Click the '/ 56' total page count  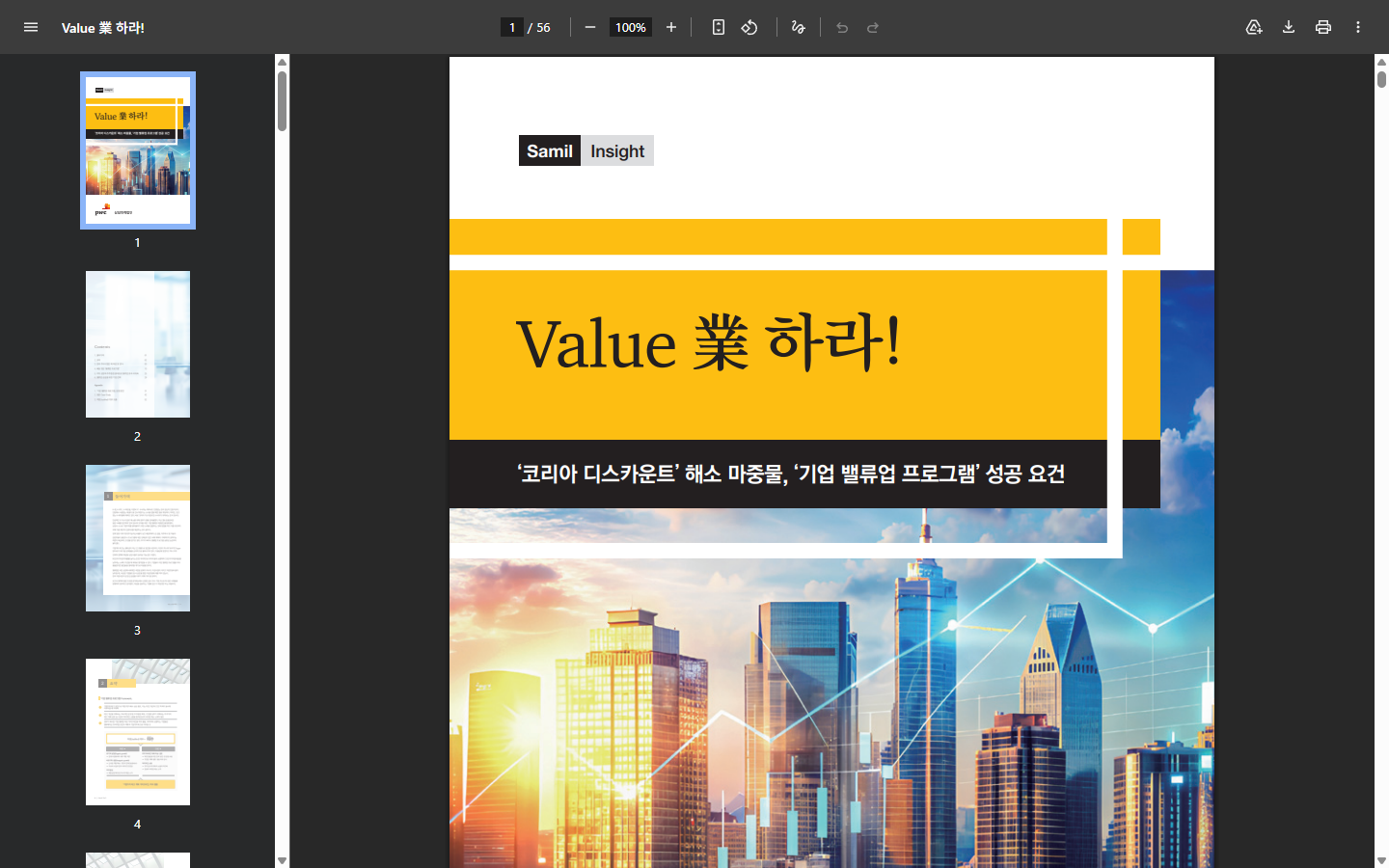539,27
